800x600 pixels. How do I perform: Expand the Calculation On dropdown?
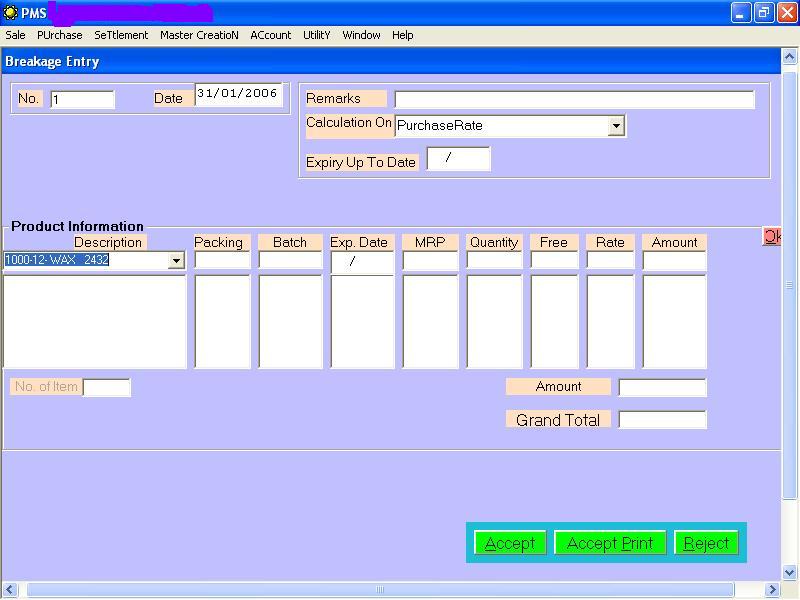[x=616, y=126]
